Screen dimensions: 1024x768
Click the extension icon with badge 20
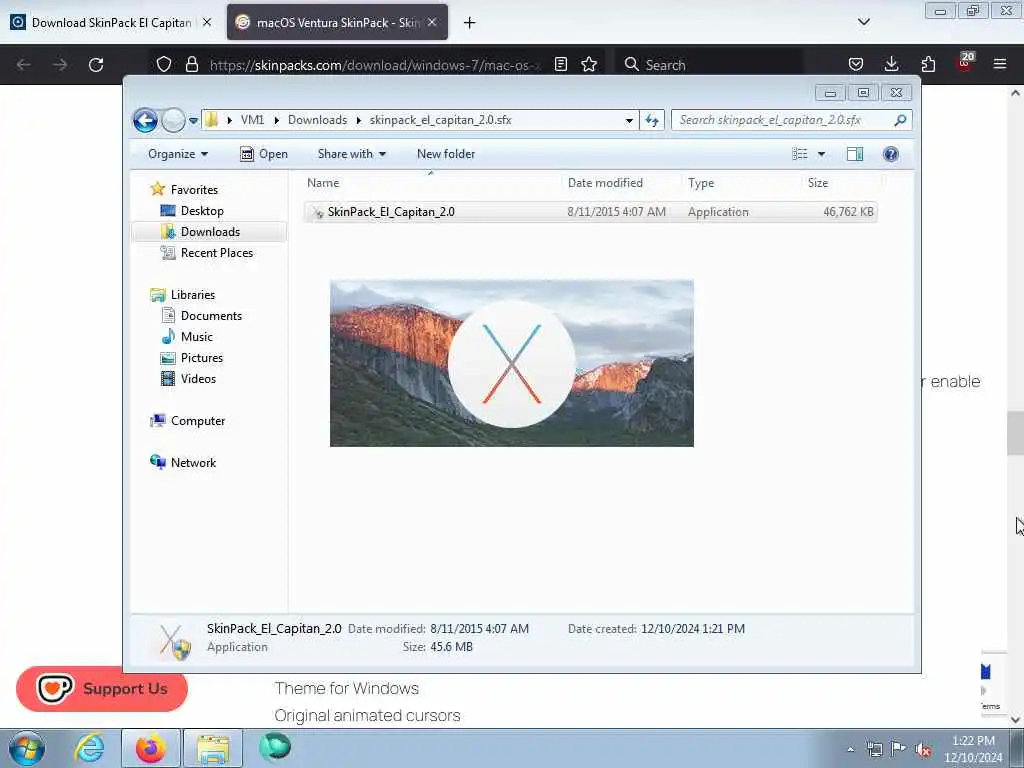click(965, 62)
